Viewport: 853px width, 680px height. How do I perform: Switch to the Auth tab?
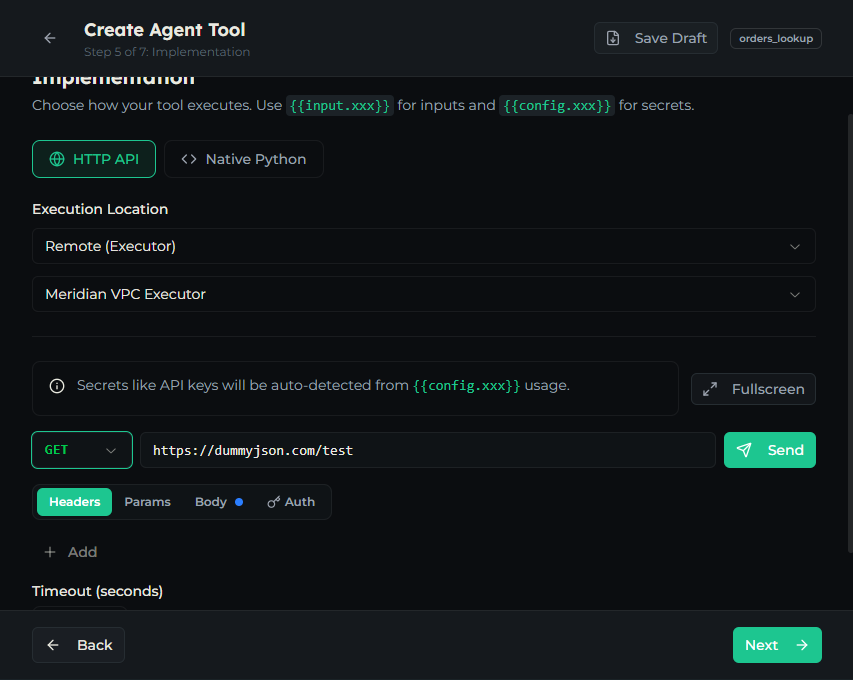[x=291, y=502]
